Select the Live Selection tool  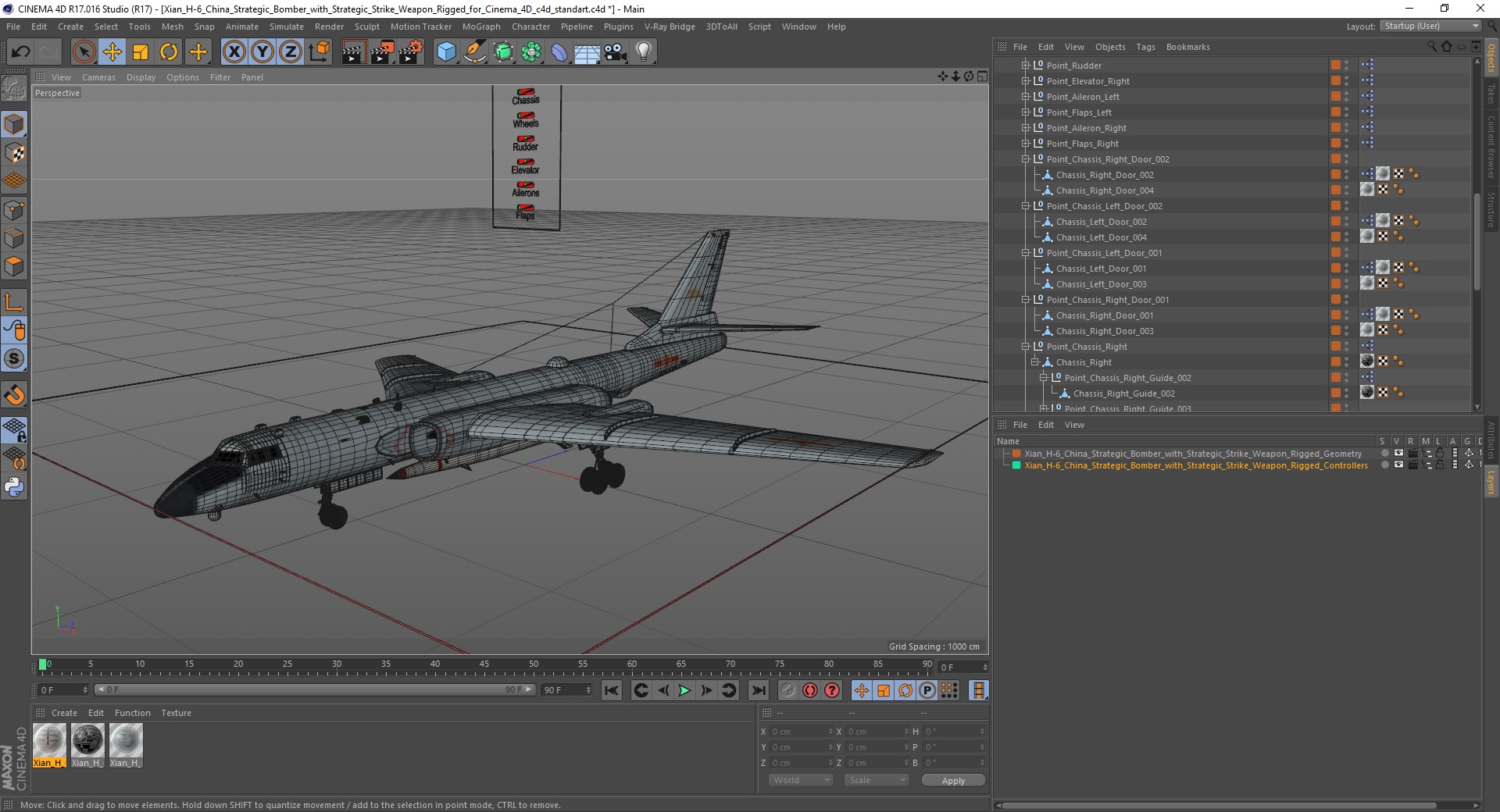point(84,52)
